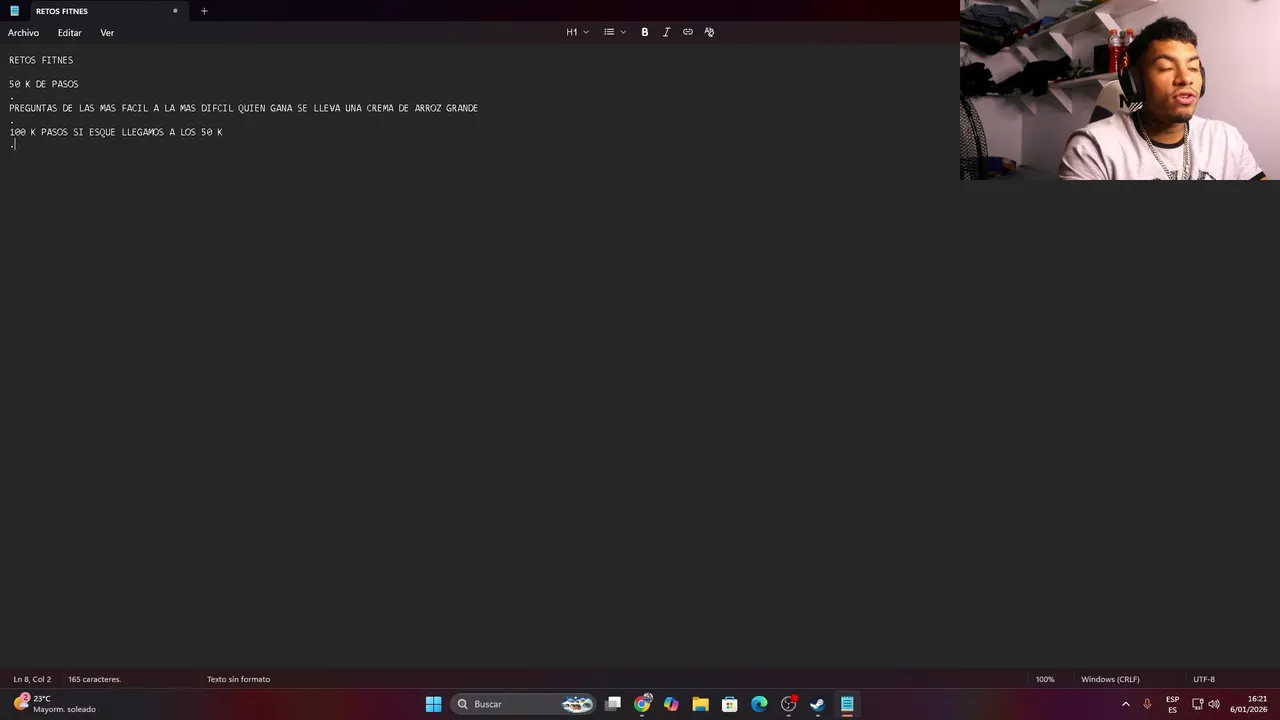
Task: Open Task View from the taskbar
Action: click(x=613, y=704)
